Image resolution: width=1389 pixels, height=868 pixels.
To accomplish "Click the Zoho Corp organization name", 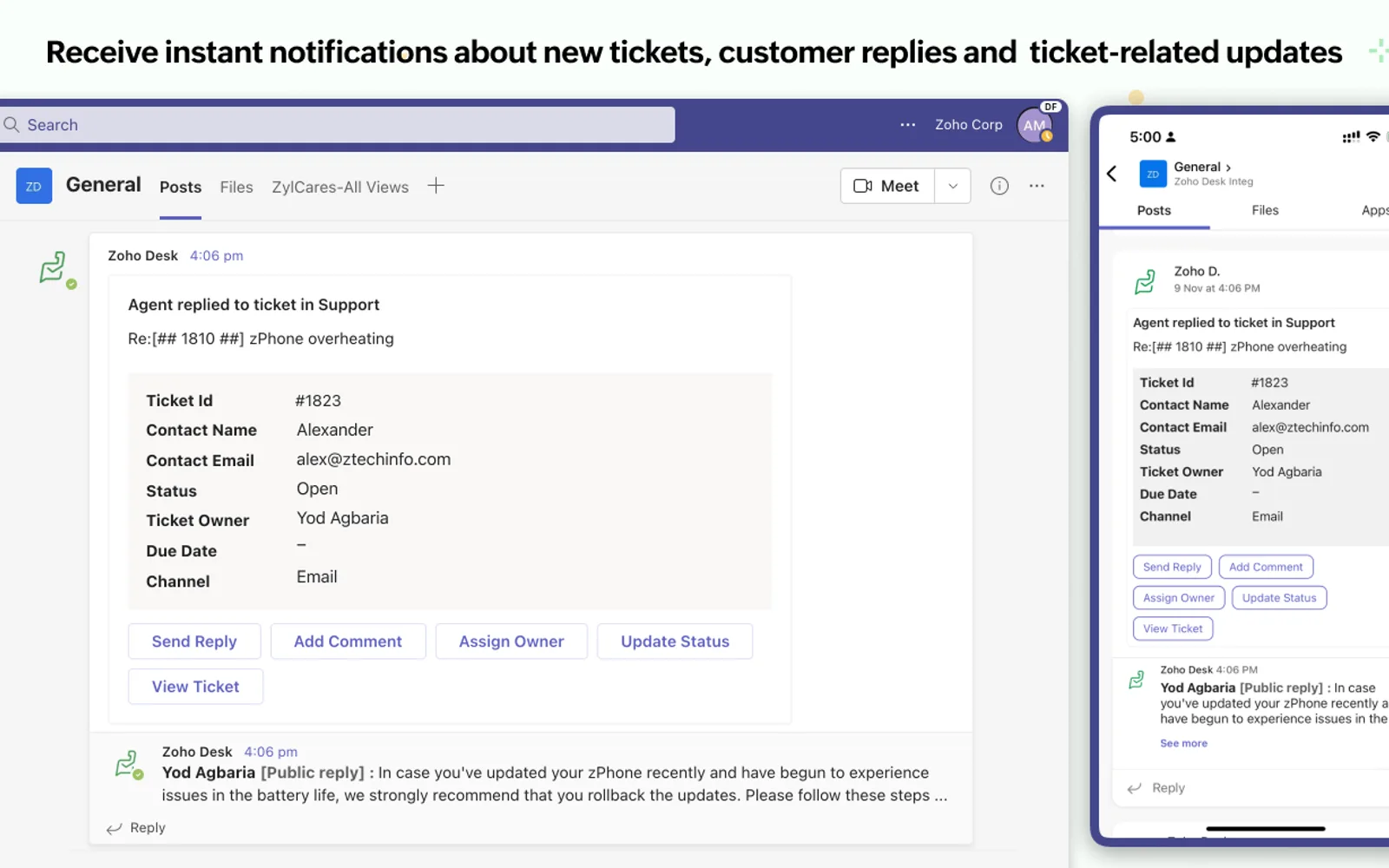I will point(968,125).
